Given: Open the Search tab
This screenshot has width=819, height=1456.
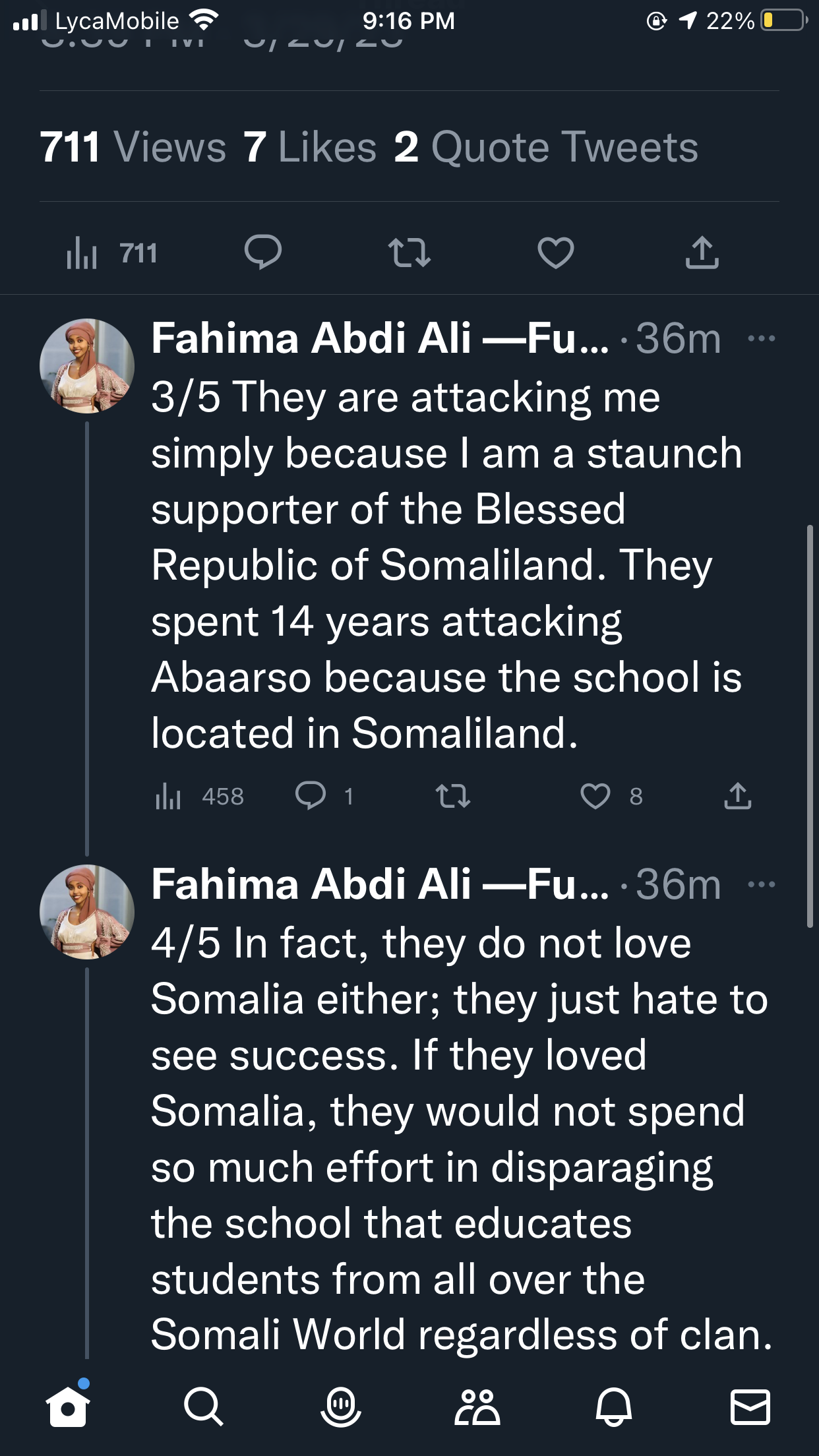Looking at the screenshot, I should pyautogui.click(x=204, y=1407).
